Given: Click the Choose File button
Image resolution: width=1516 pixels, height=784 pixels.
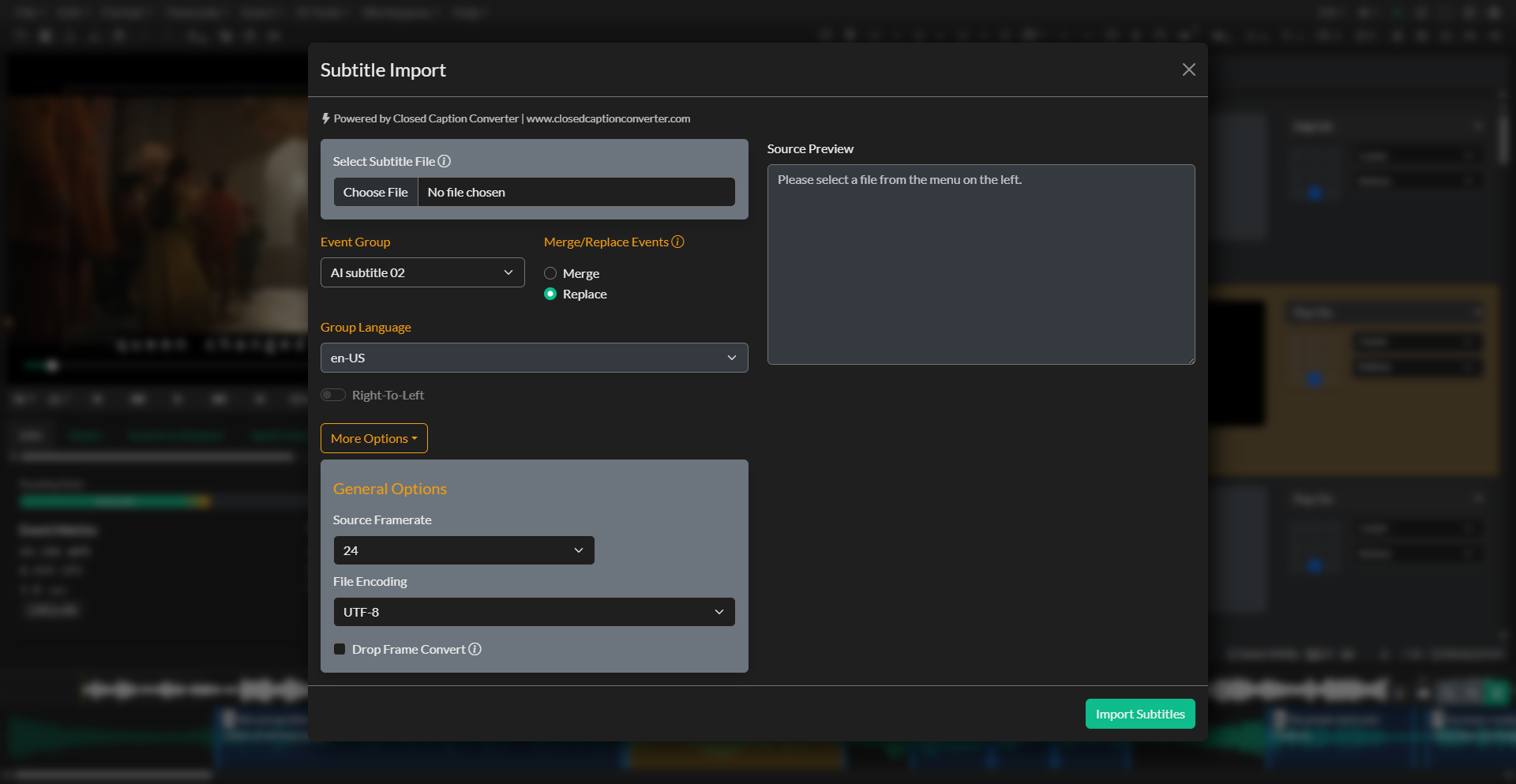Looking at the screenshot, I should [x=375, y=192].
